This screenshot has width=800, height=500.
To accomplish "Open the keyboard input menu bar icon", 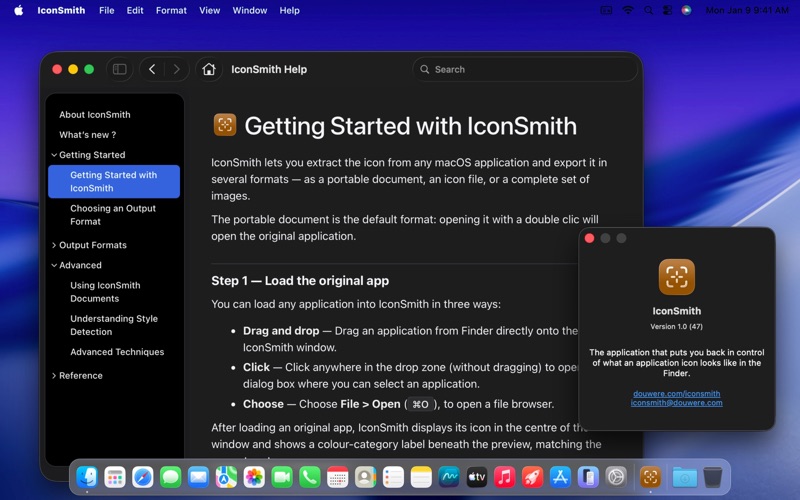I will [606, 10].
